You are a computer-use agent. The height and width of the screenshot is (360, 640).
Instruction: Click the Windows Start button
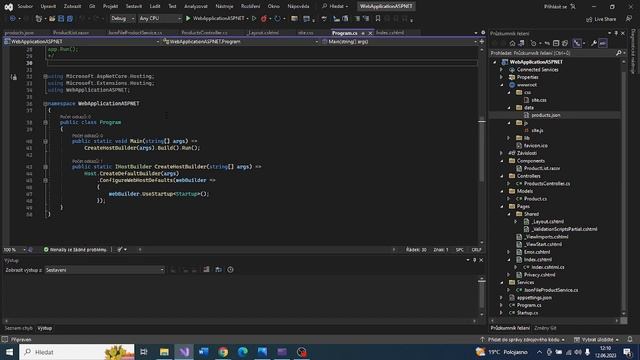[9, 352]
